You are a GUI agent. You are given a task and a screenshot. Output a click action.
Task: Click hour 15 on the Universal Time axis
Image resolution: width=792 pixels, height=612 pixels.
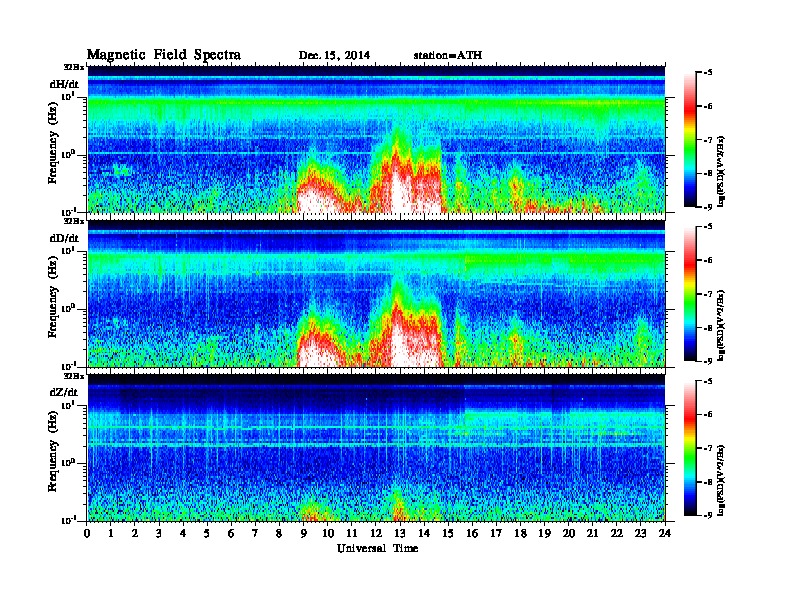click(x=448, y=533)
